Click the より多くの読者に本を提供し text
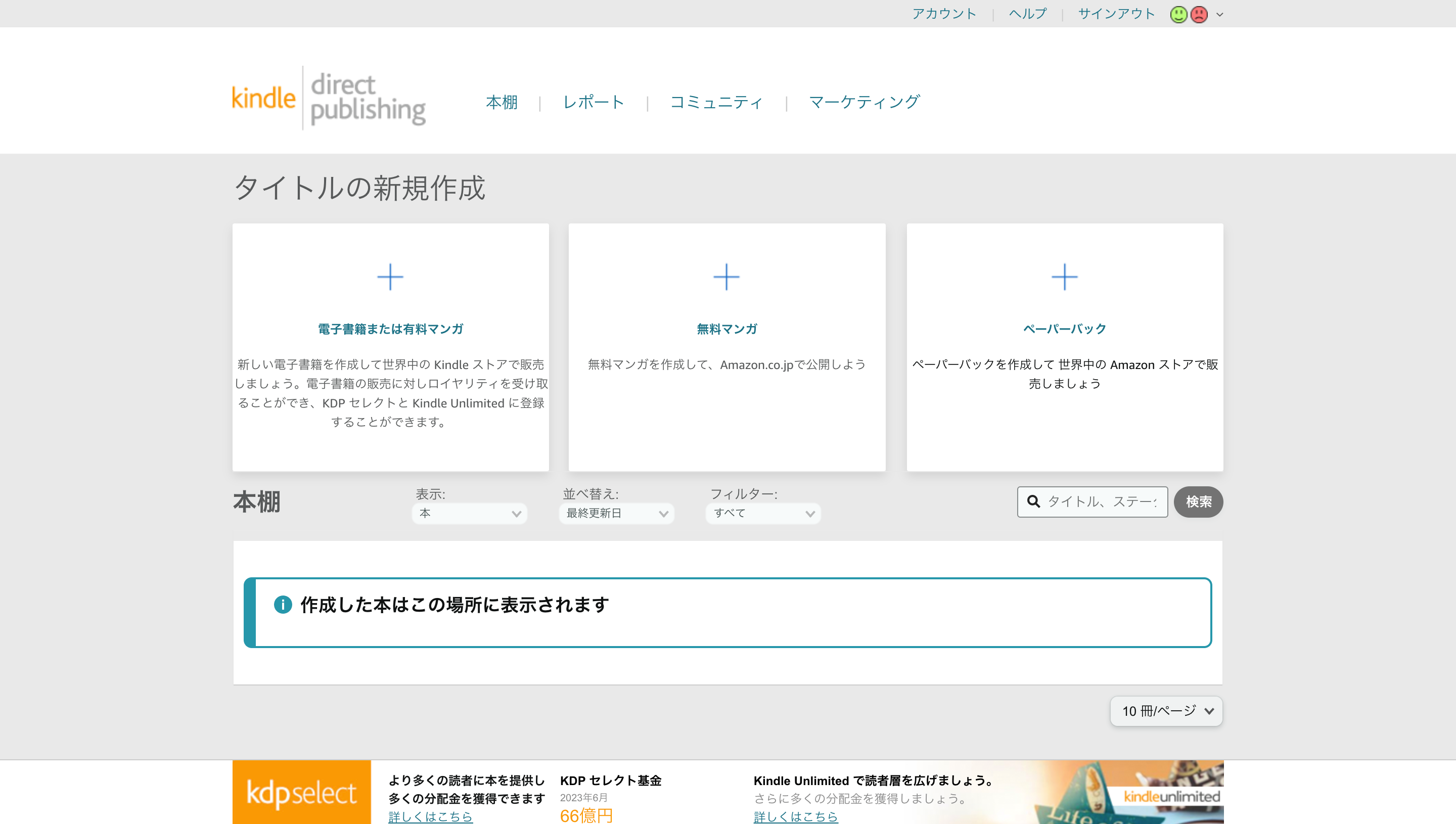 466,781
